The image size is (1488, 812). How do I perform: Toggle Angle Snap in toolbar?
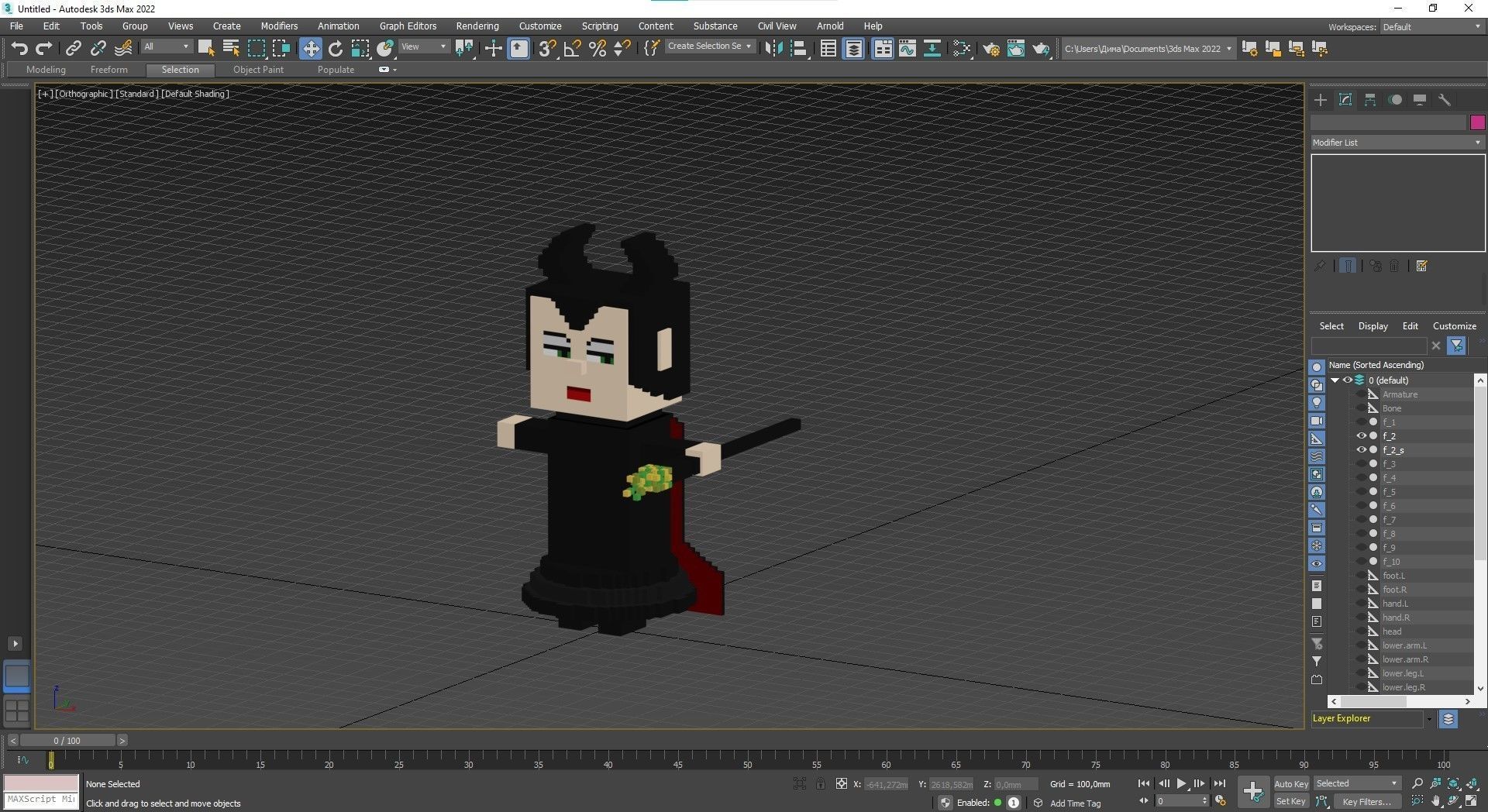573,48
